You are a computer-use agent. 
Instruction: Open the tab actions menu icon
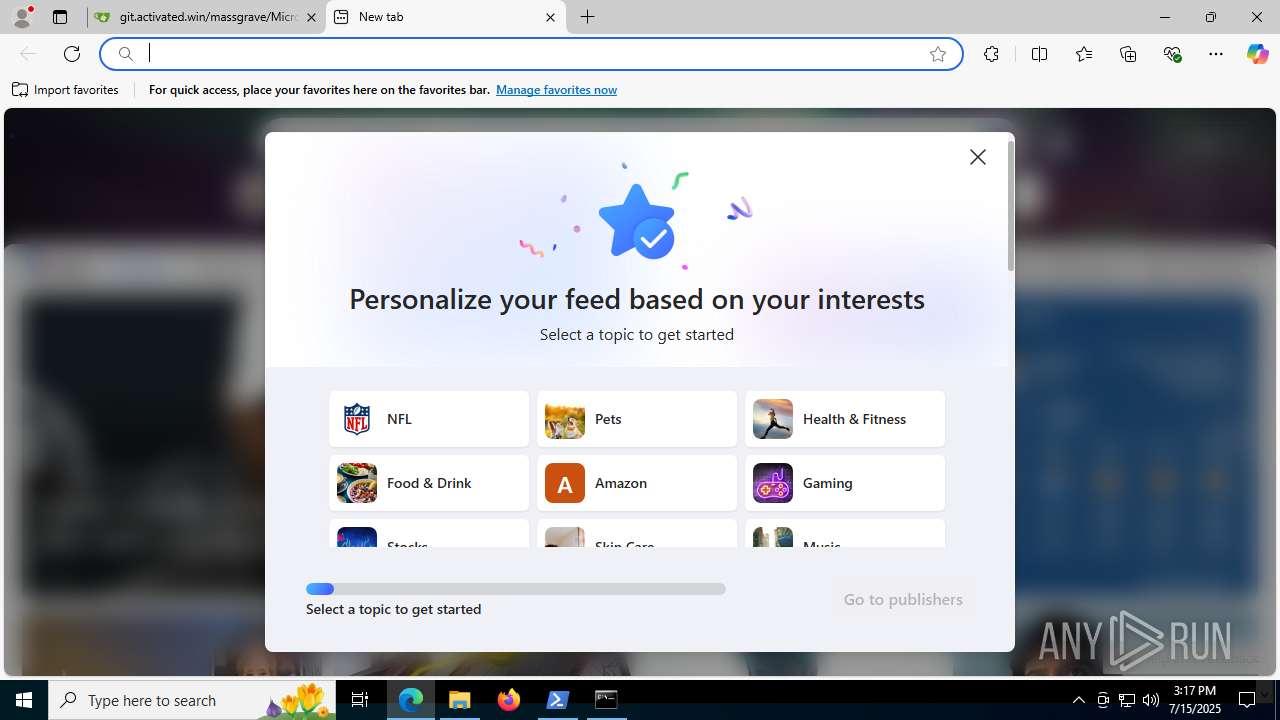(60, 17)
